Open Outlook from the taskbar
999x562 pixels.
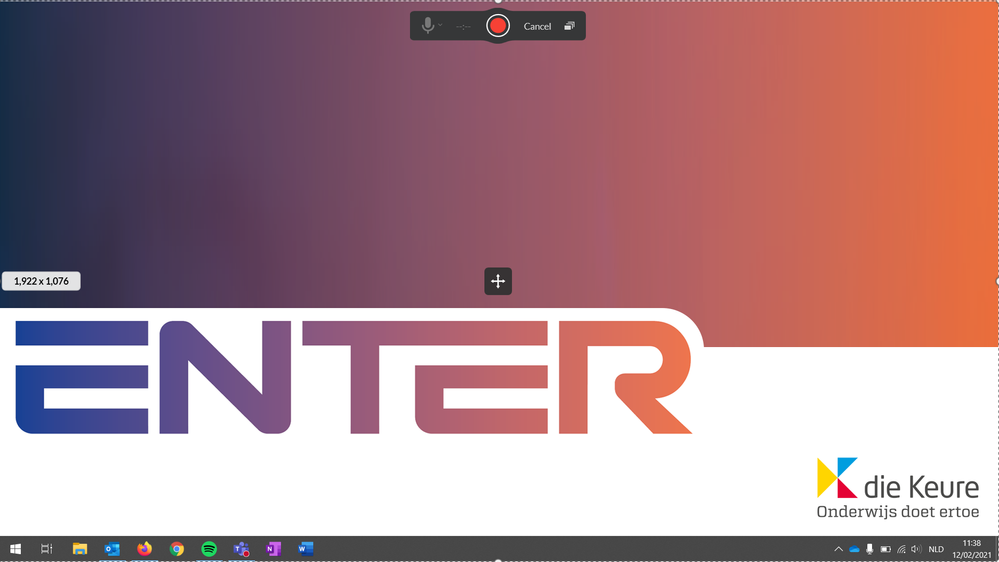click(x=112, y=549)
